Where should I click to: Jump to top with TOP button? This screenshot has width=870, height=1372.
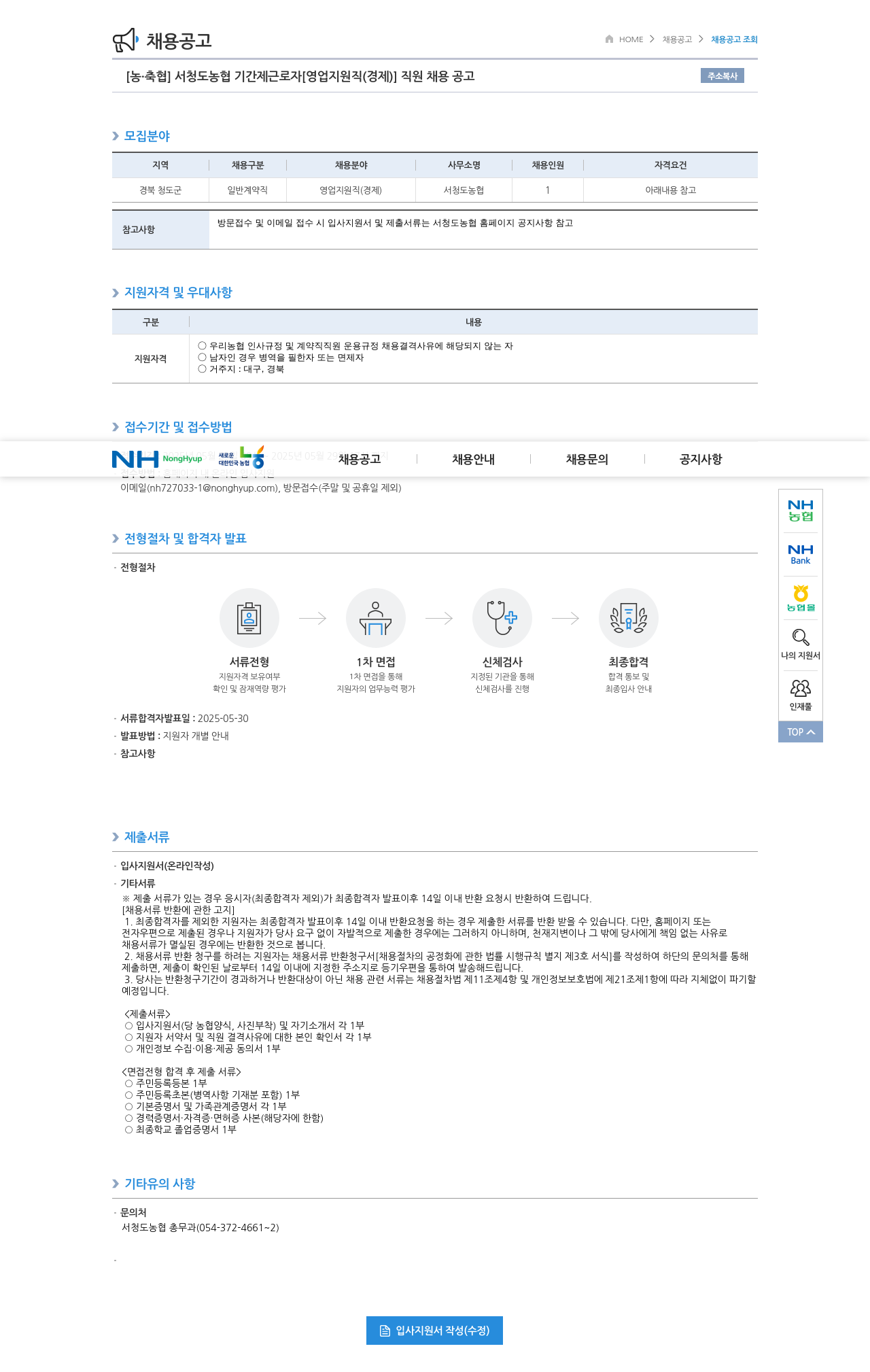click(x=801, y=732)
